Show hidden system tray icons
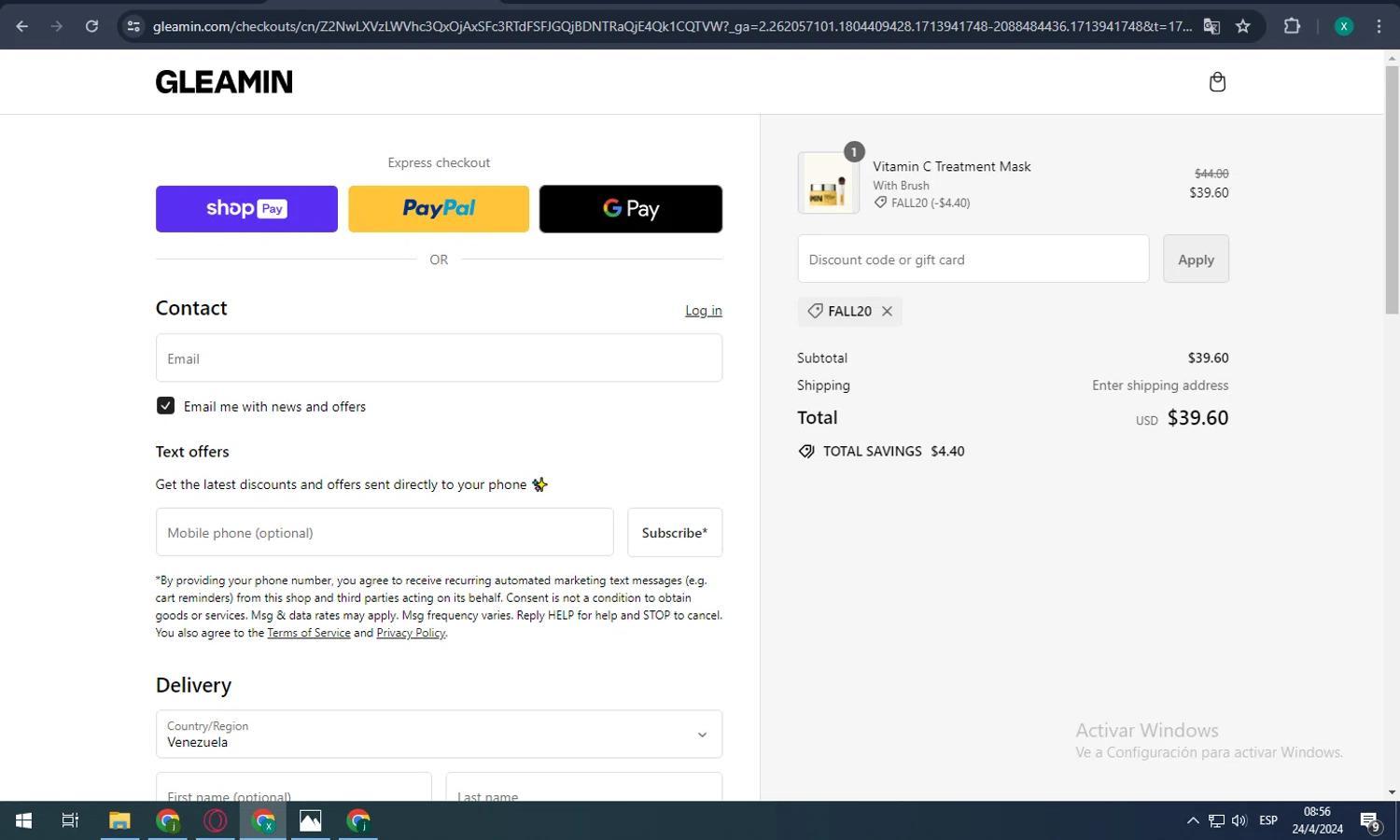The image size is (1400, 840). [1193, 820]
